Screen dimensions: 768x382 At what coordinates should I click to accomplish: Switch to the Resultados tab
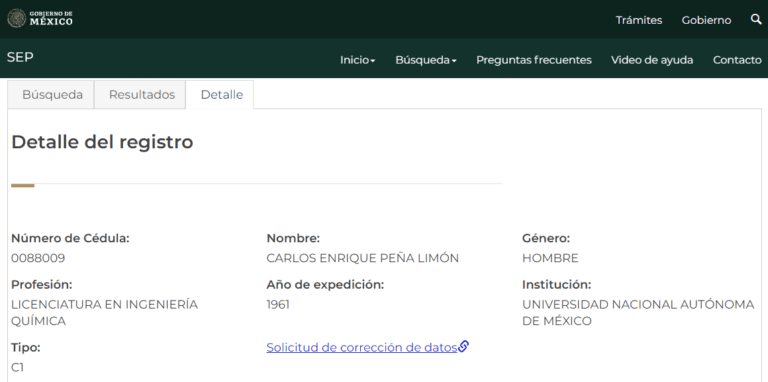141,95
